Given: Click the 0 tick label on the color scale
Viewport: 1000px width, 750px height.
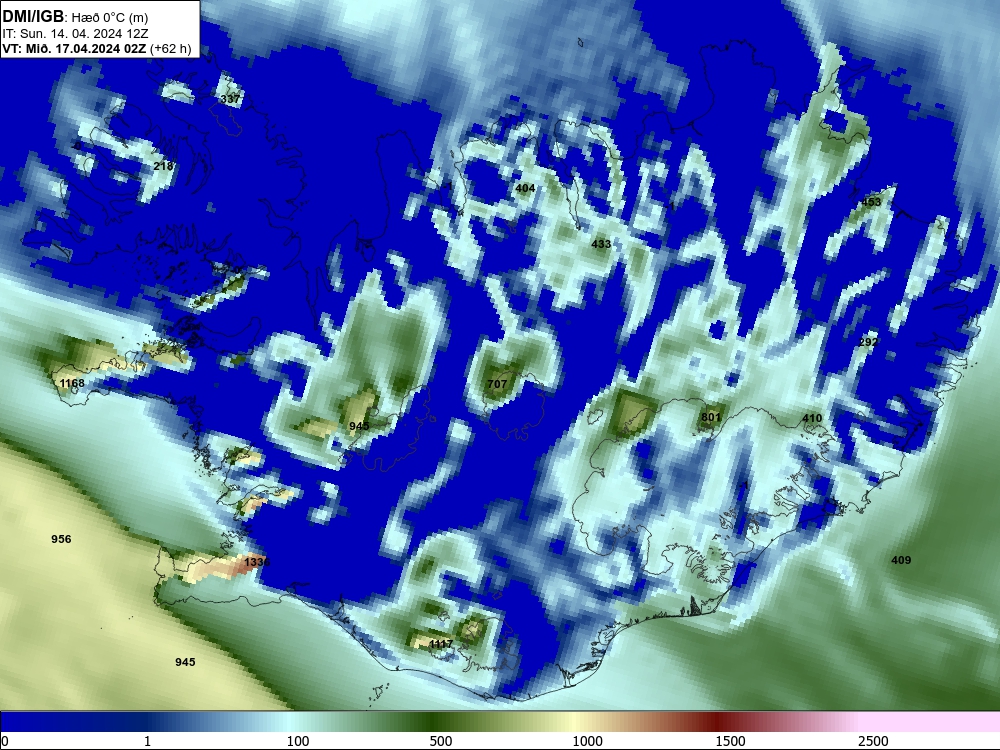Looking at the screenshot, I should 5,741.
